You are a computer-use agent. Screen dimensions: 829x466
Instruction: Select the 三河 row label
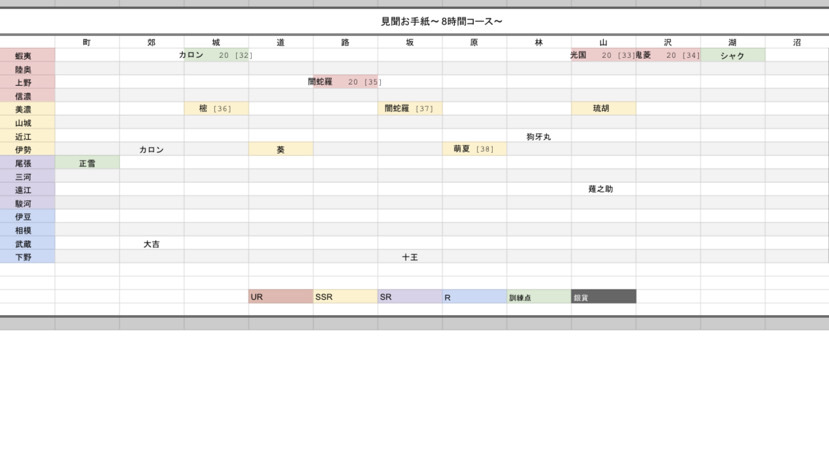click(27, 176)
